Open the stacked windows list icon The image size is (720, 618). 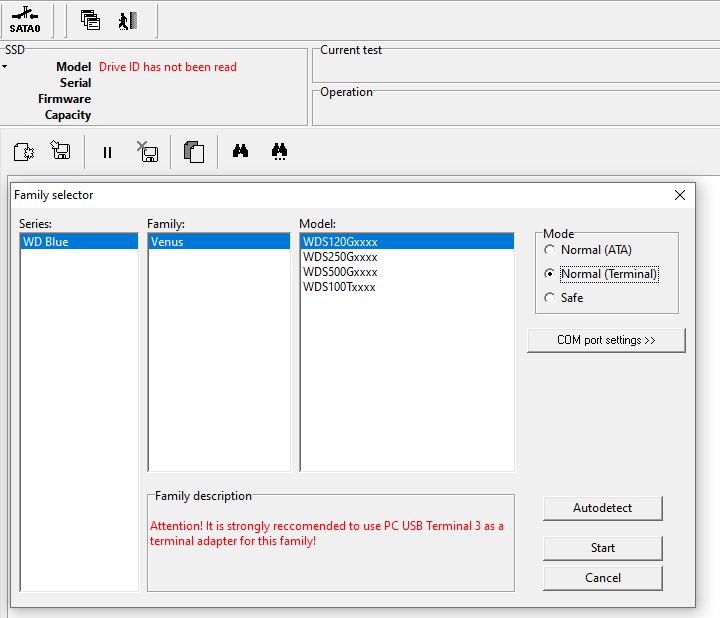tap(90, 20)
